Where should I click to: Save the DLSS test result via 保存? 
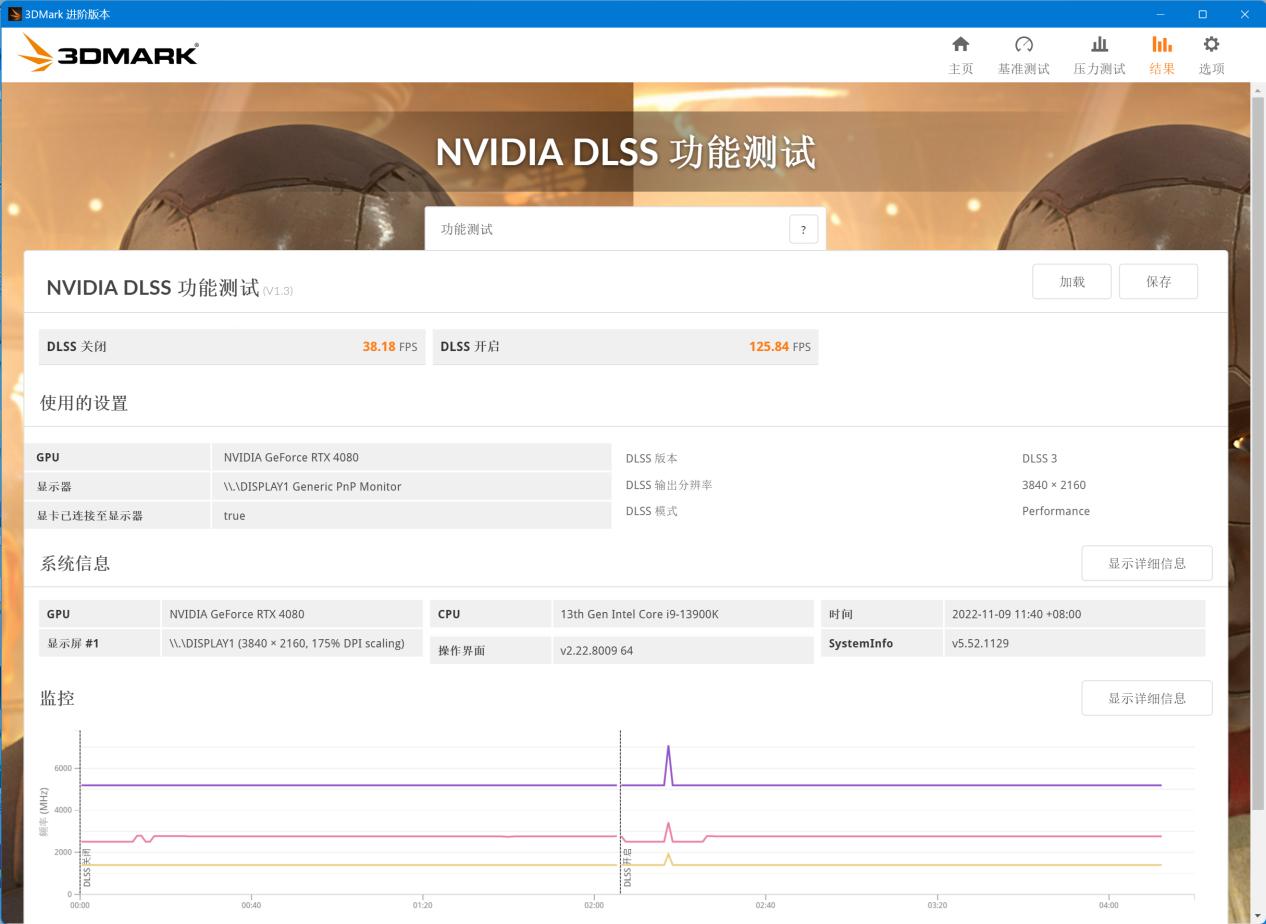pos(1158,281)
